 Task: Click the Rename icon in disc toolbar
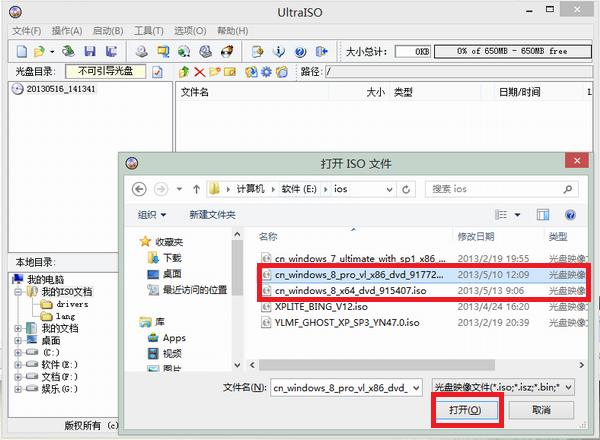point(230,72)
